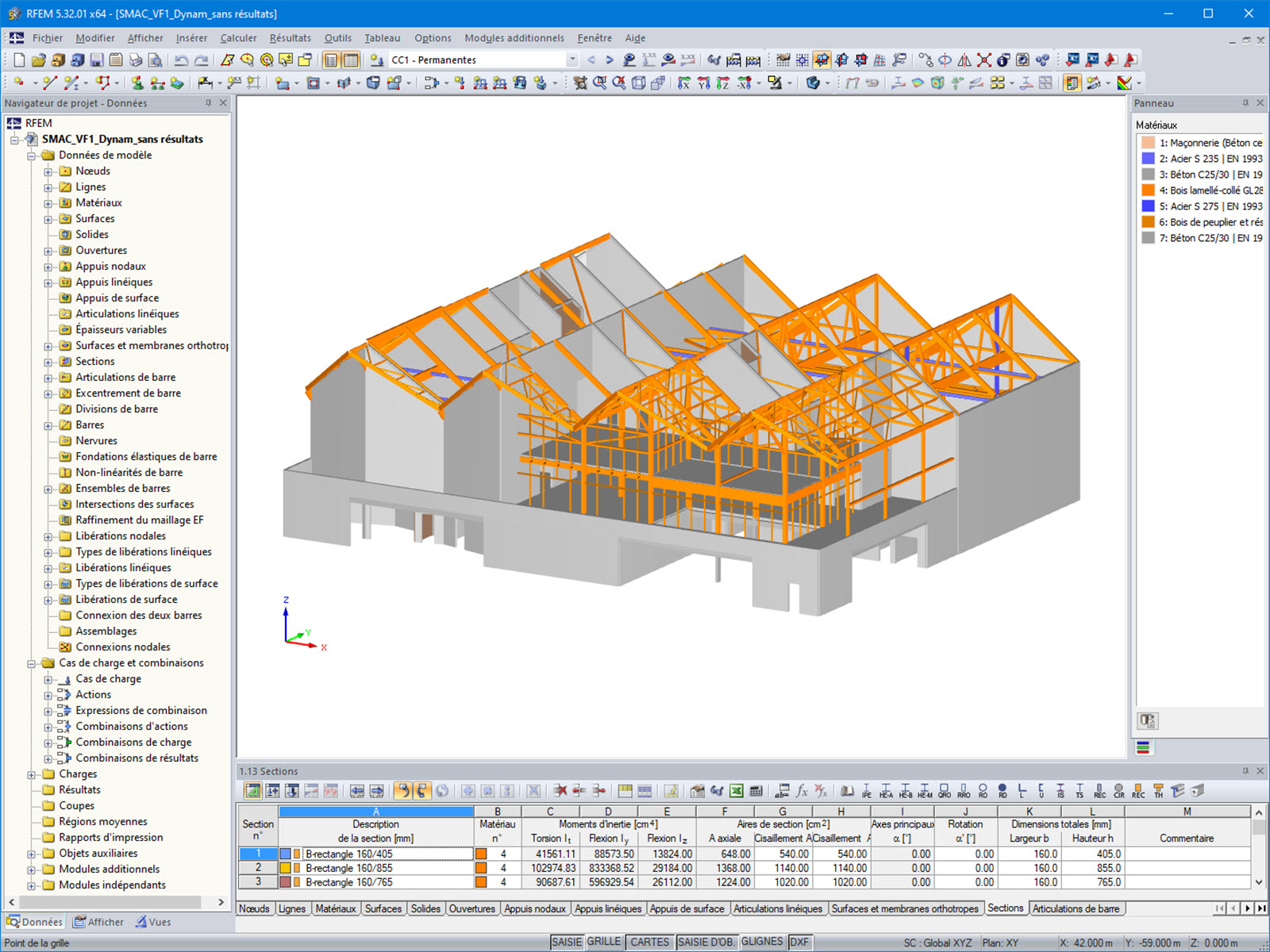
Task: Toggle CARTES mode in status bar
Action: pyautogui.click(x=649, y=942)
